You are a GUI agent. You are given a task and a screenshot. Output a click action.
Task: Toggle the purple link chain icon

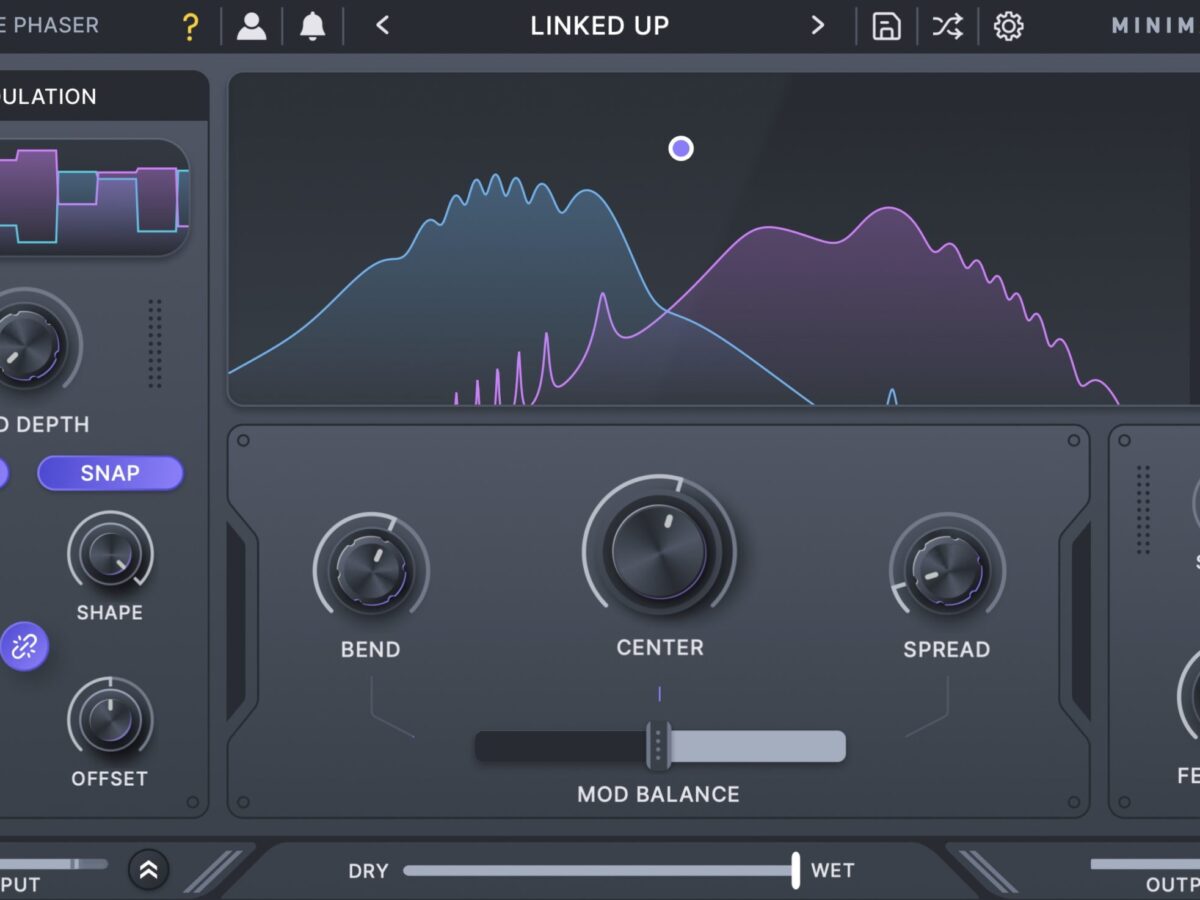pos(24,647)
